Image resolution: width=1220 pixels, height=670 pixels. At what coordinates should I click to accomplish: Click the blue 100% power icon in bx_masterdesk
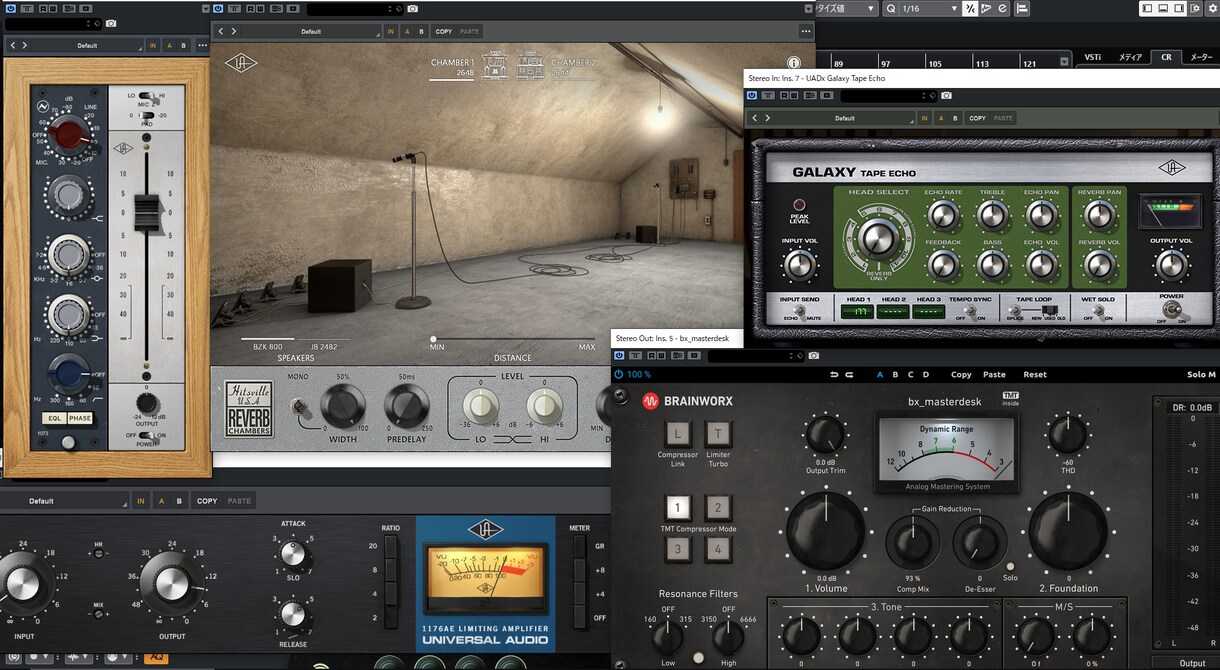(618, 375)
